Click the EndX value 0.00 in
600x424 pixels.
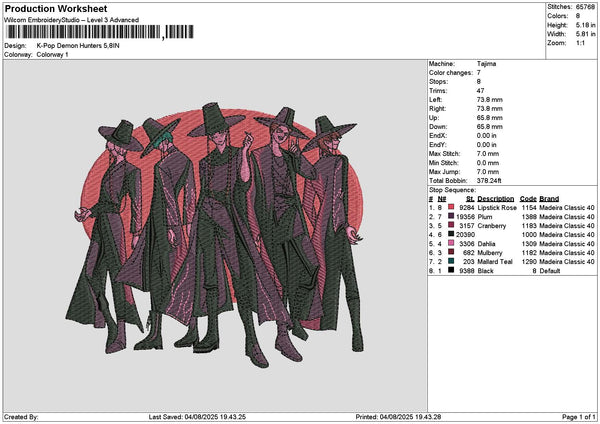click(487, 136)
